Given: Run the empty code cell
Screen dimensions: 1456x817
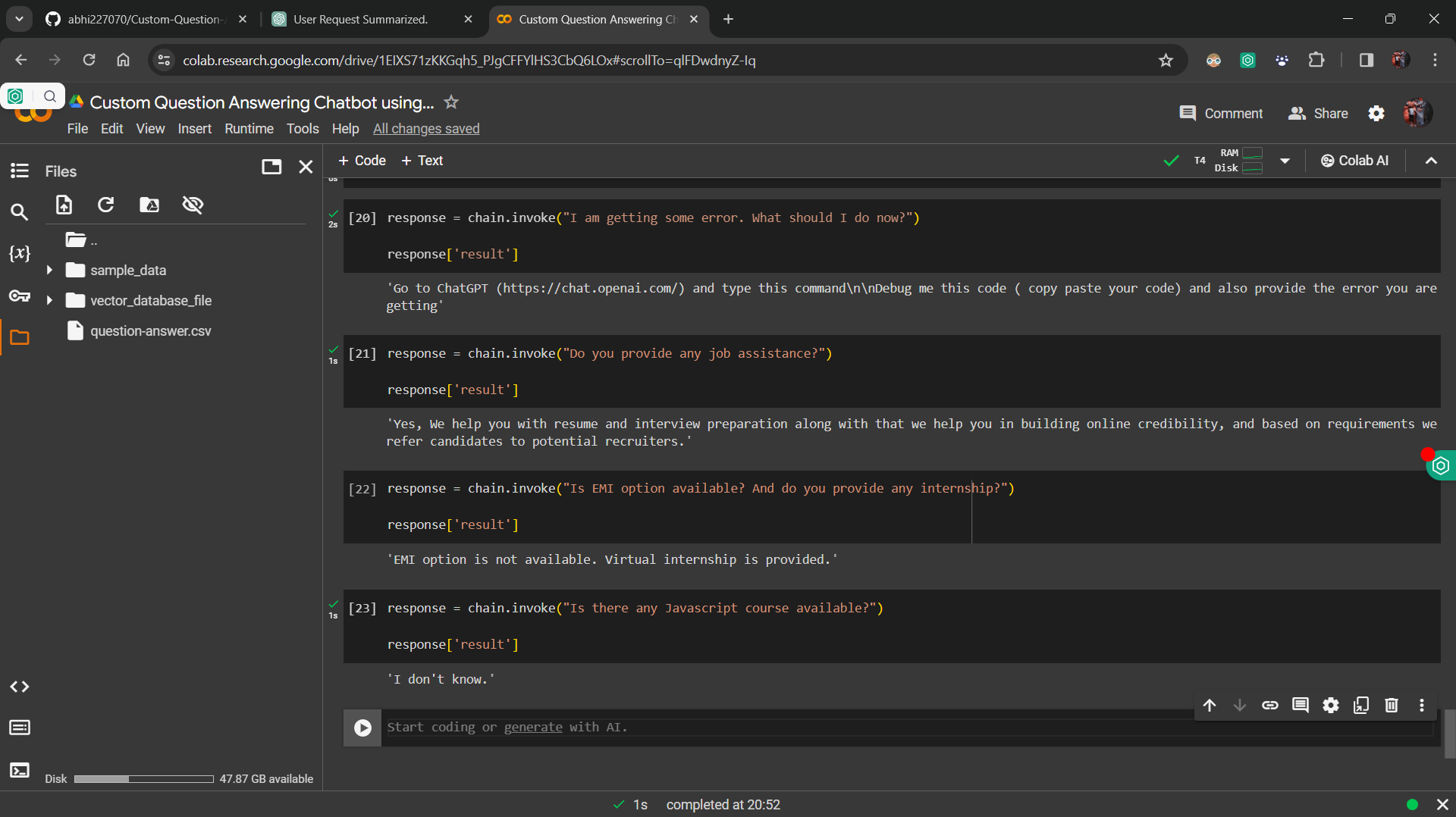Looking at the screenshot, I should tap(362, 728).
